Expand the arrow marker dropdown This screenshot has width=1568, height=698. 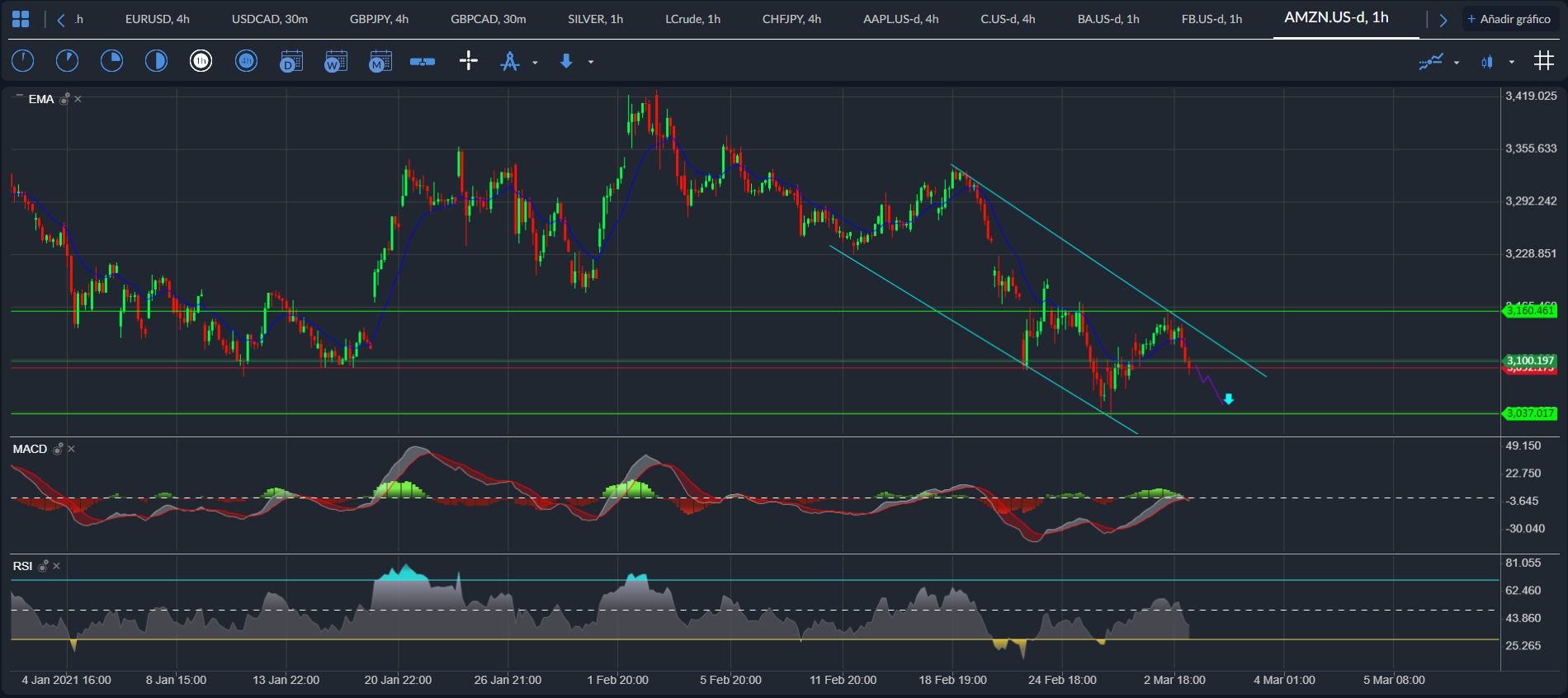tap(591, 62)
